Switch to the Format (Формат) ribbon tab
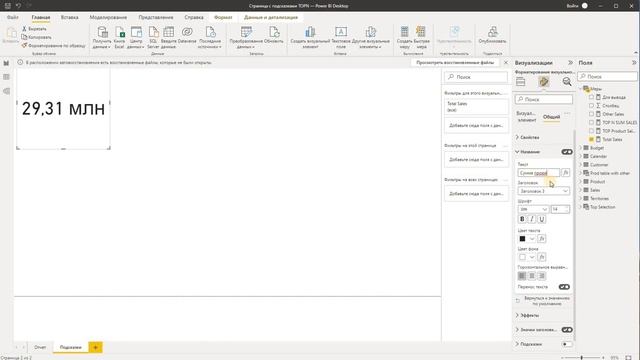 (x=223, y=18)
